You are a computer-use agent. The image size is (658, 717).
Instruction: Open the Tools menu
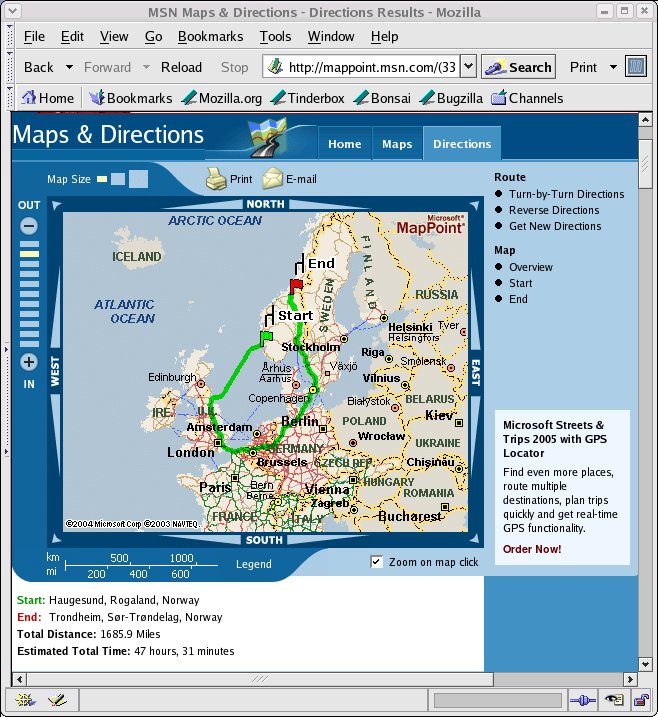coord(275,36)
